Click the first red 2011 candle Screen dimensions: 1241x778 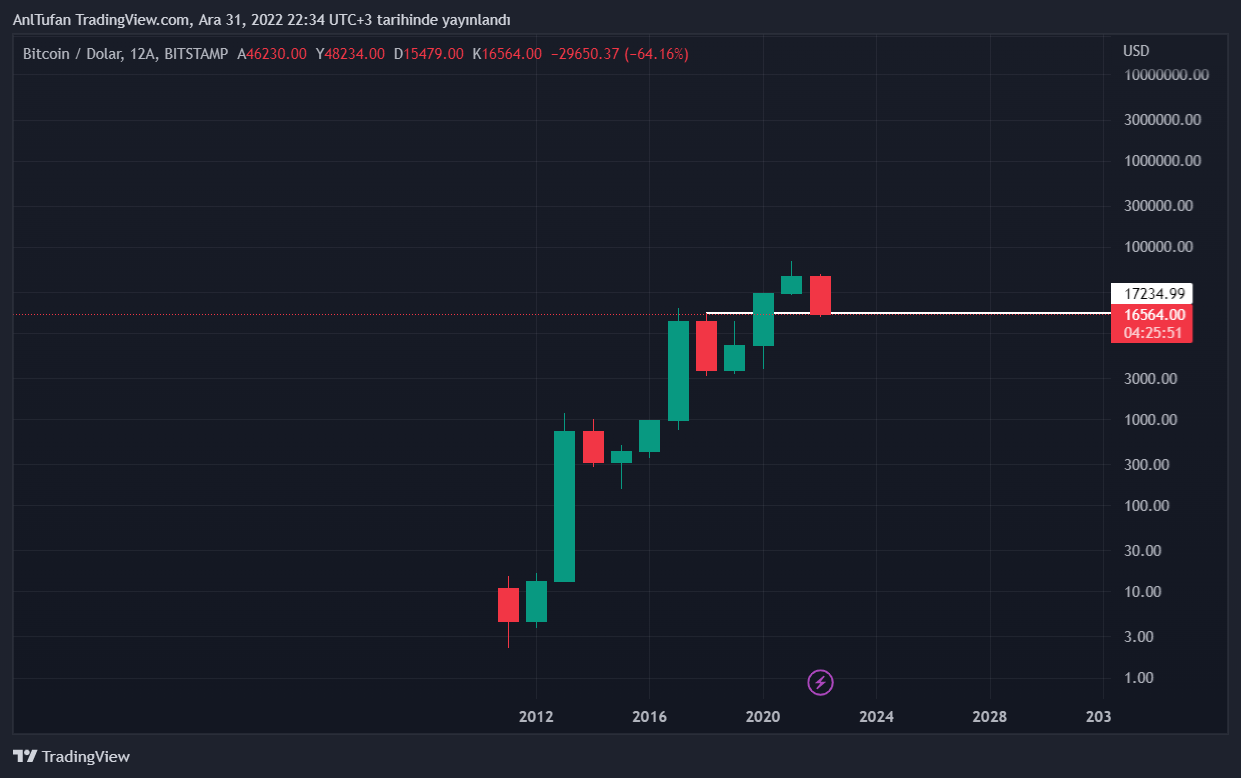click(x=508, y=604)
